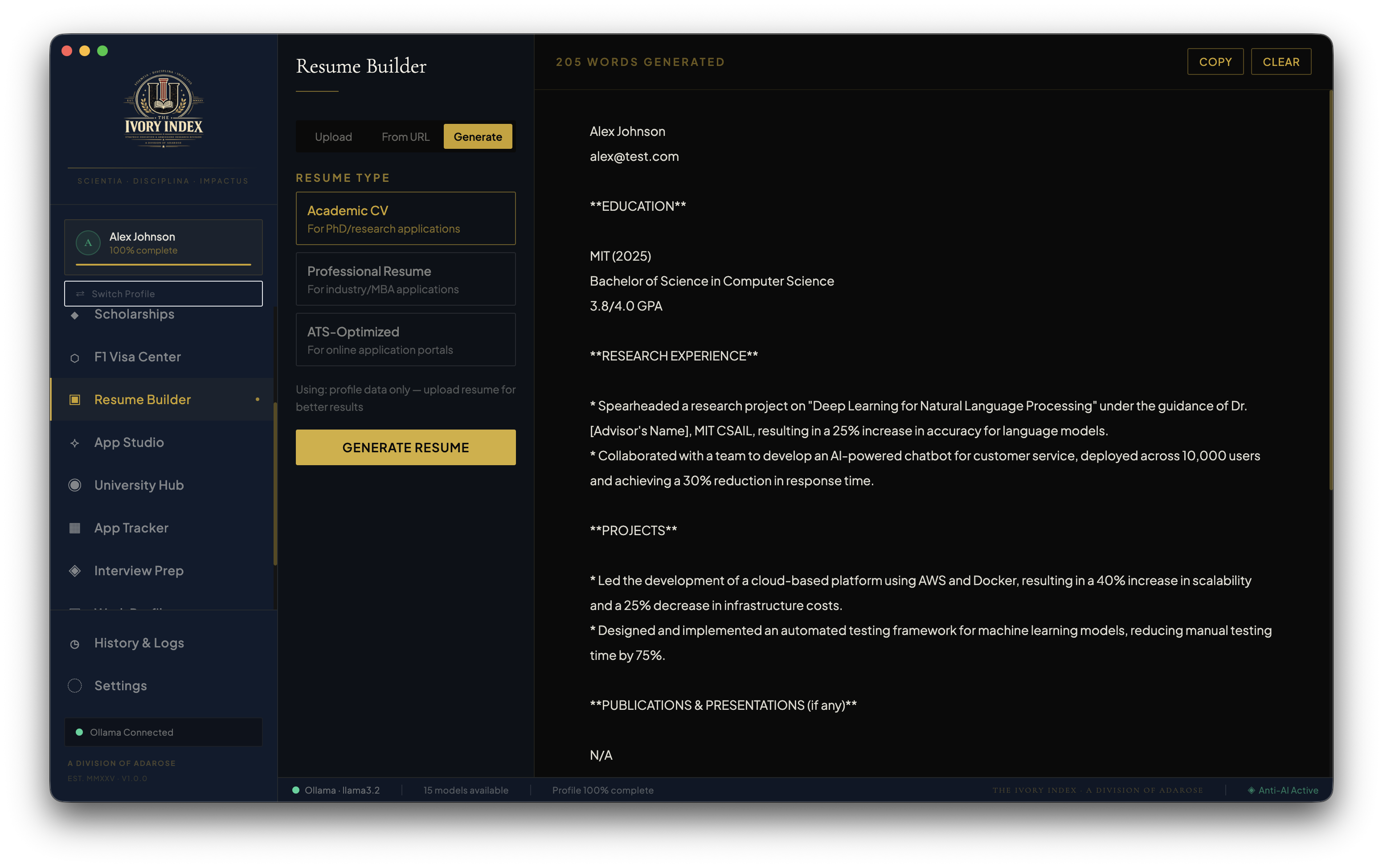Click the Interview Prep diamond icon

point(74,571)
